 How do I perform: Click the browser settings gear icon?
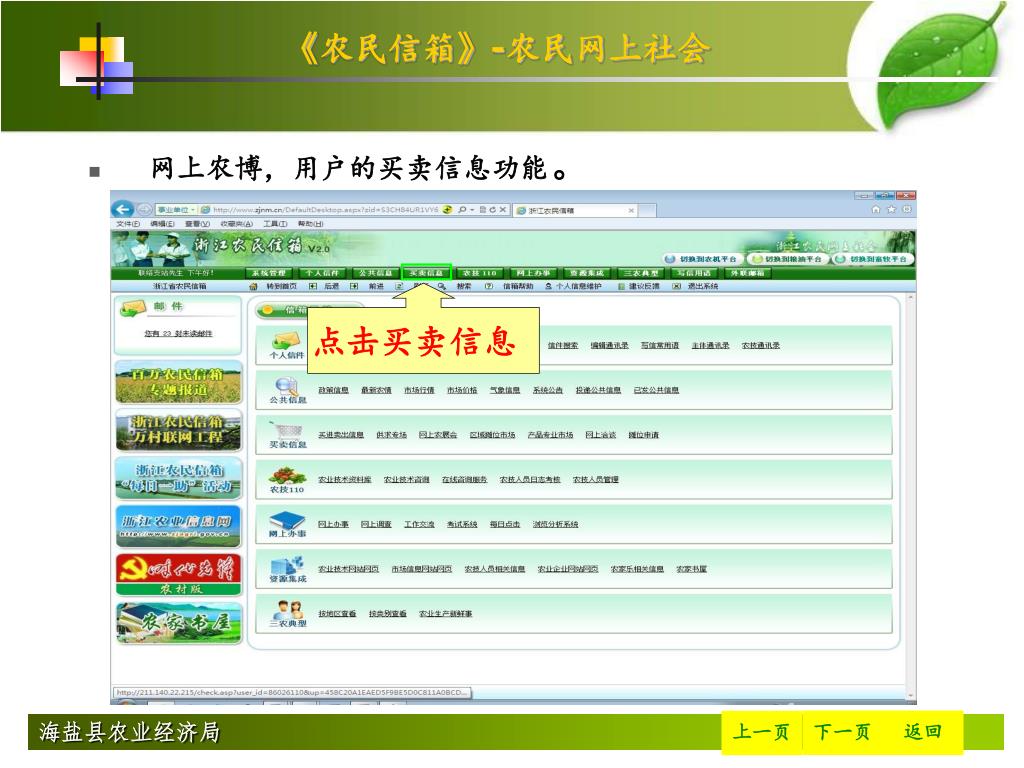pyautogui.click(x=906, y=210)
